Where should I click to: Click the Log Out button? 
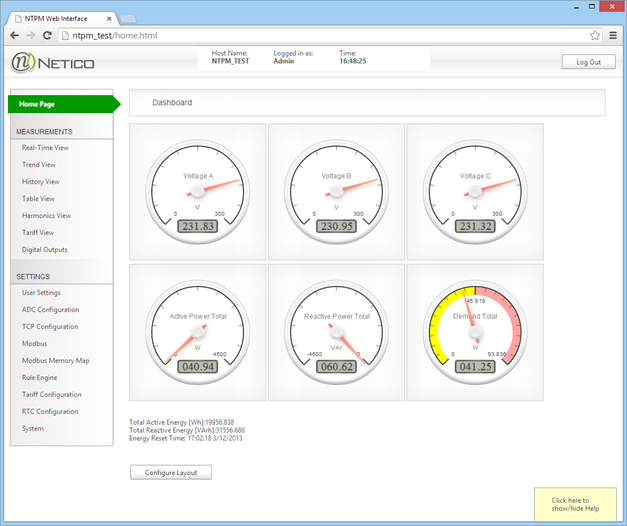[588, 62]
